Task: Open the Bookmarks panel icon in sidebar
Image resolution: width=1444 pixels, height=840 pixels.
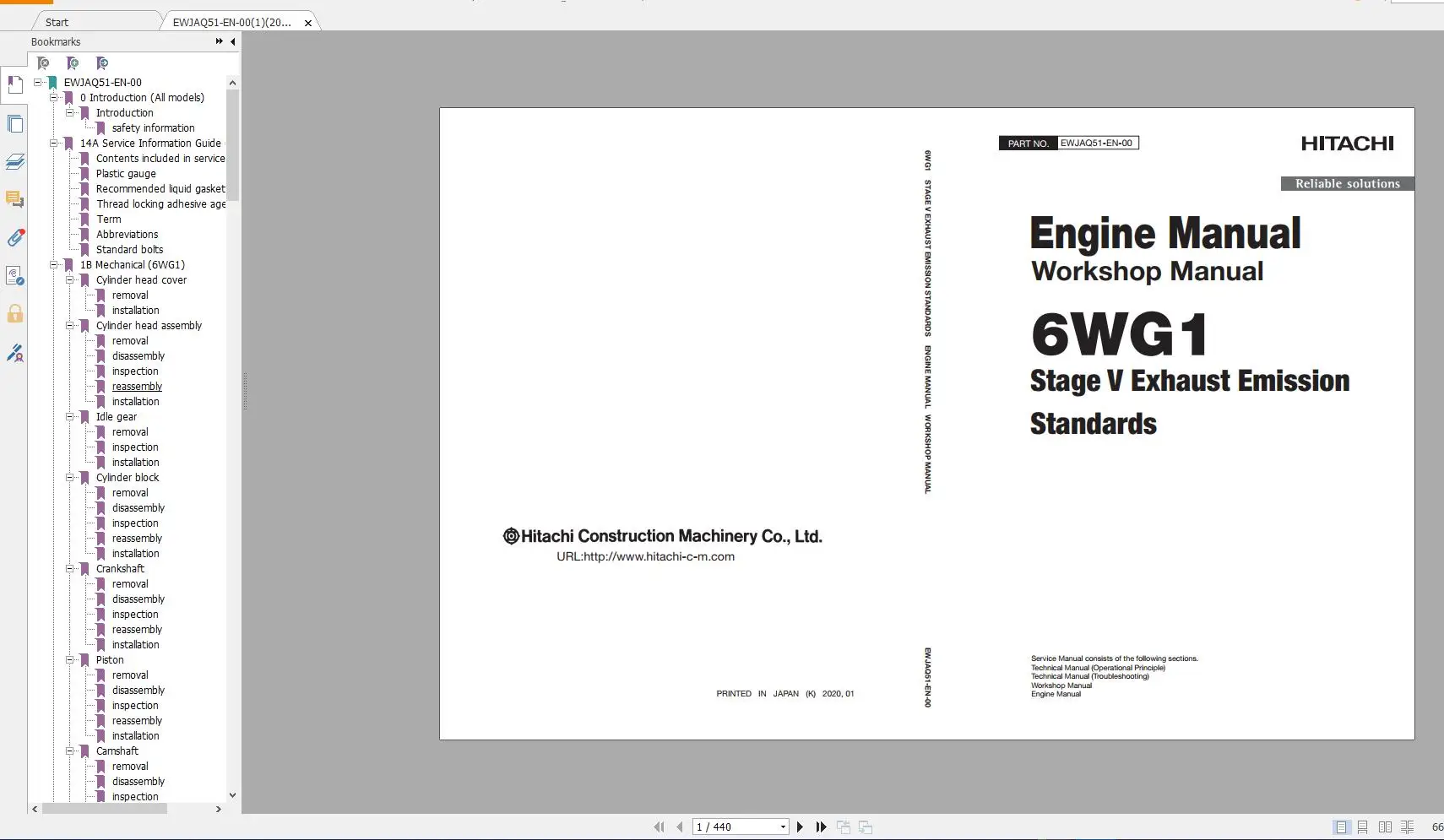Action: [x=15, y=84]
